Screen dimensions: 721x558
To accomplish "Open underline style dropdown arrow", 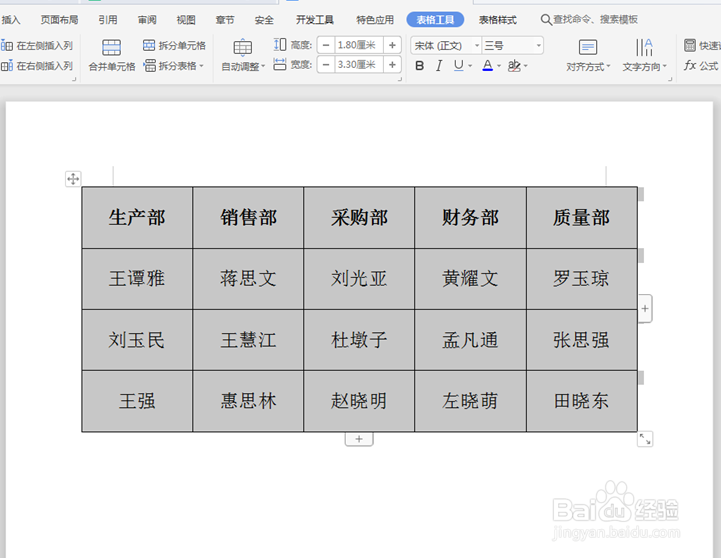I will (x=470, y=66).
